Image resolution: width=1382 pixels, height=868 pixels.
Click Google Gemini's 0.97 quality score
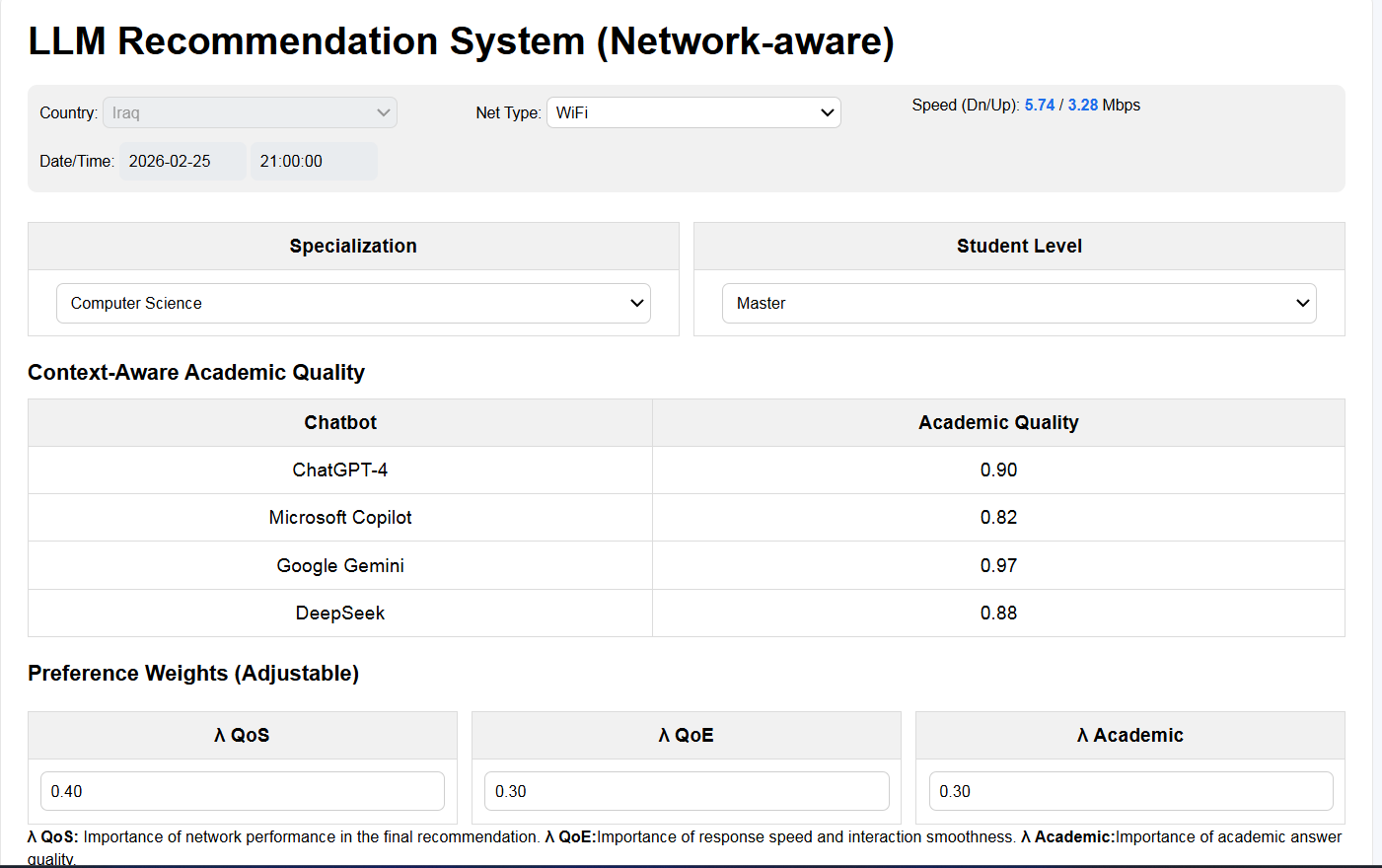pos(998,565)
